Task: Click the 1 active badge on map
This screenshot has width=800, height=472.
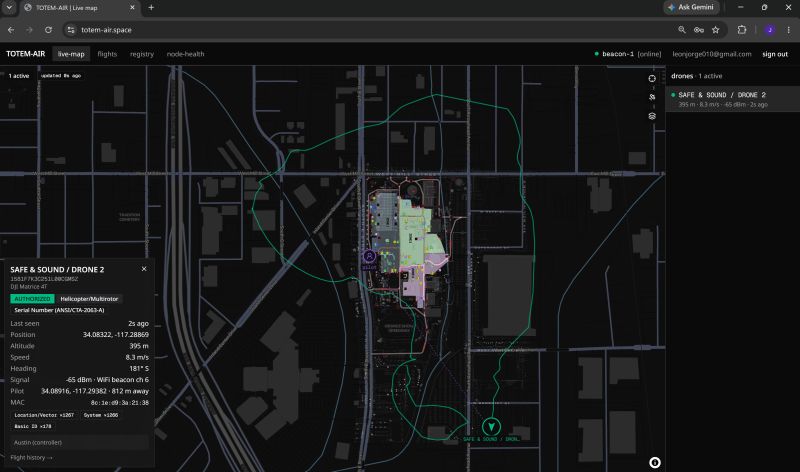Action: point(19,76)
